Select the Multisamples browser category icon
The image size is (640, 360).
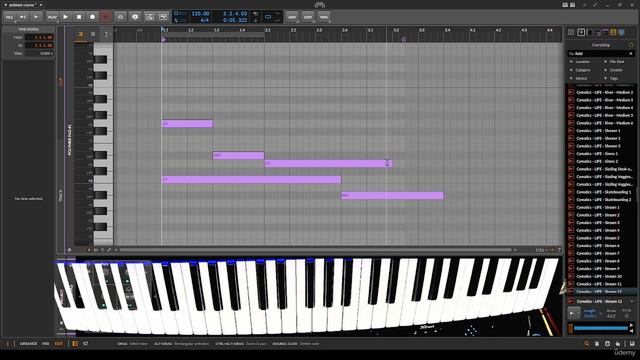pos(597,32)
